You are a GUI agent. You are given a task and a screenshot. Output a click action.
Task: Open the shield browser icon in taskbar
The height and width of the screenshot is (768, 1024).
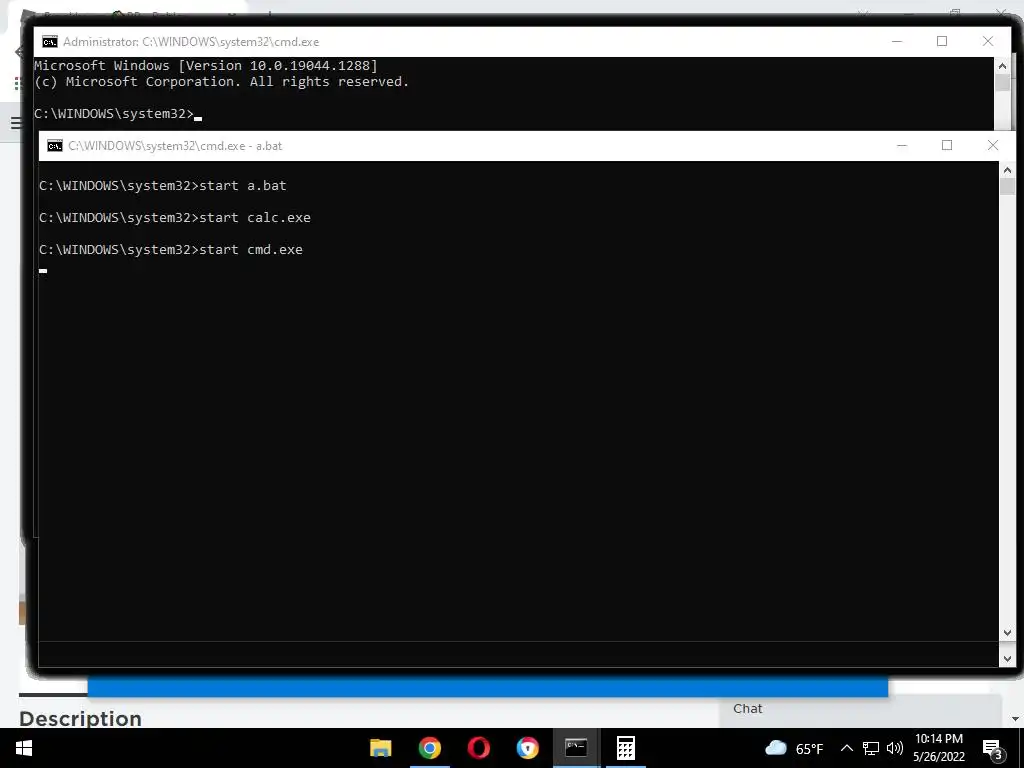click(x=528, y=748)
